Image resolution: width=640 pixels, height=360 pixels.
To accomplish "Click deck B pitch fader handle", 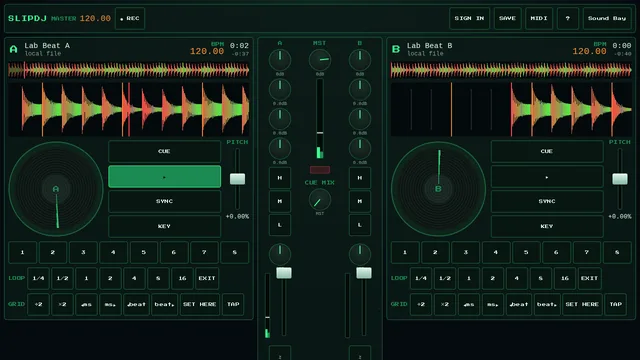I will [x=620, y=179].
